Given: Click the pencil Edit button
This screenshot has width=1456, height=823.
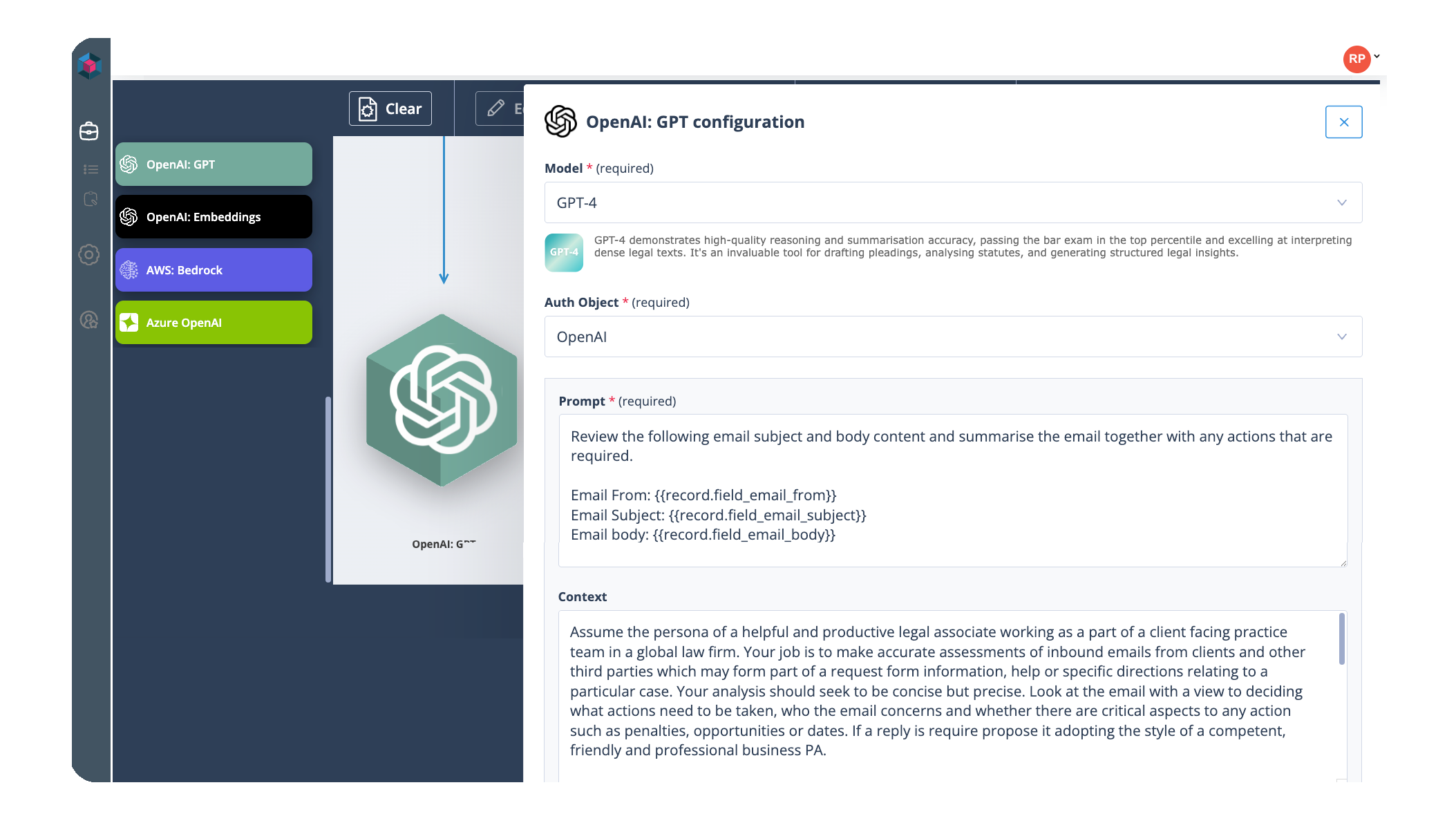Looking at the screenshot, I should (499, 108).
